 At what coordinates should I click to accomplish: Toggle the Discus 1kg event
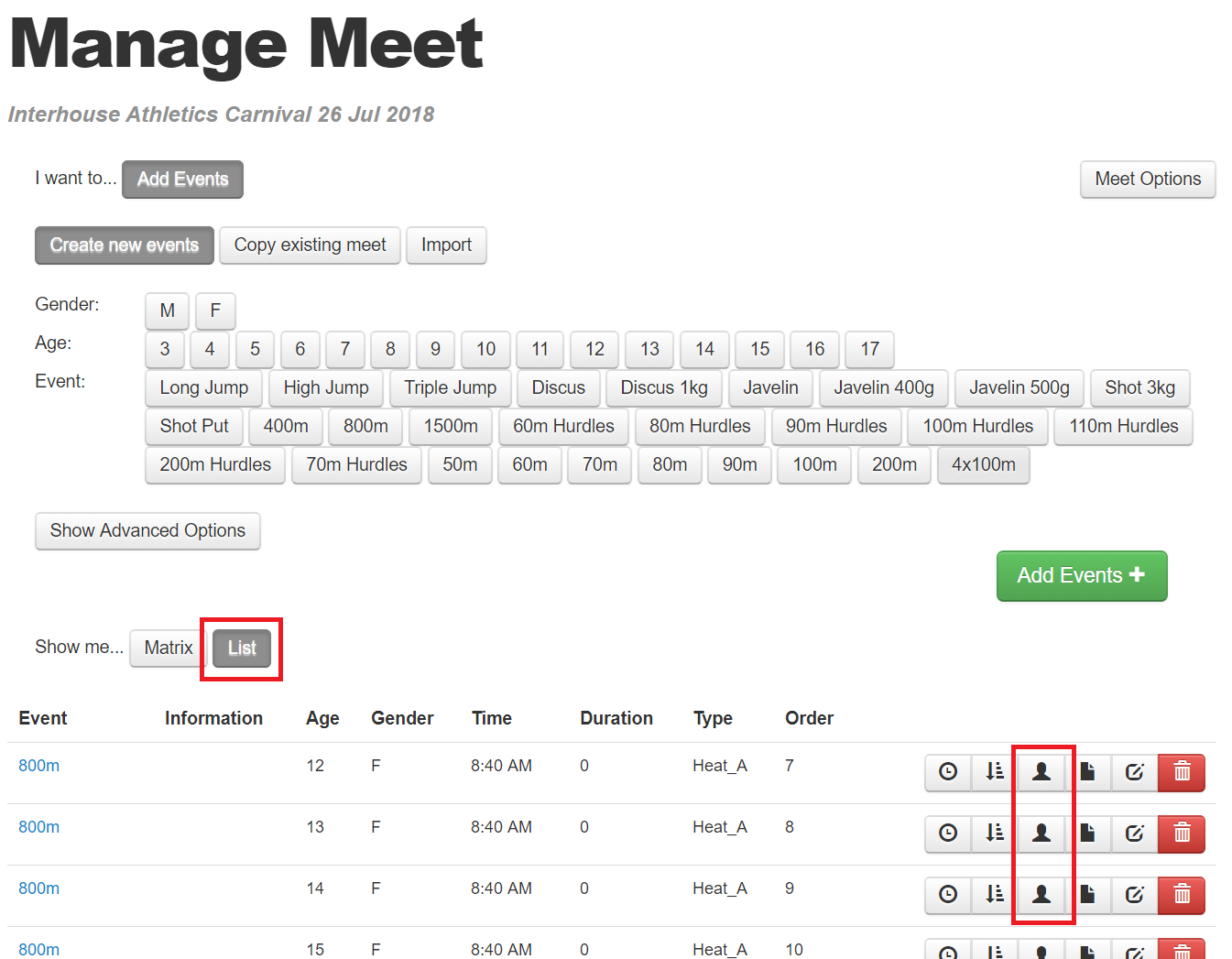[664, 387]
